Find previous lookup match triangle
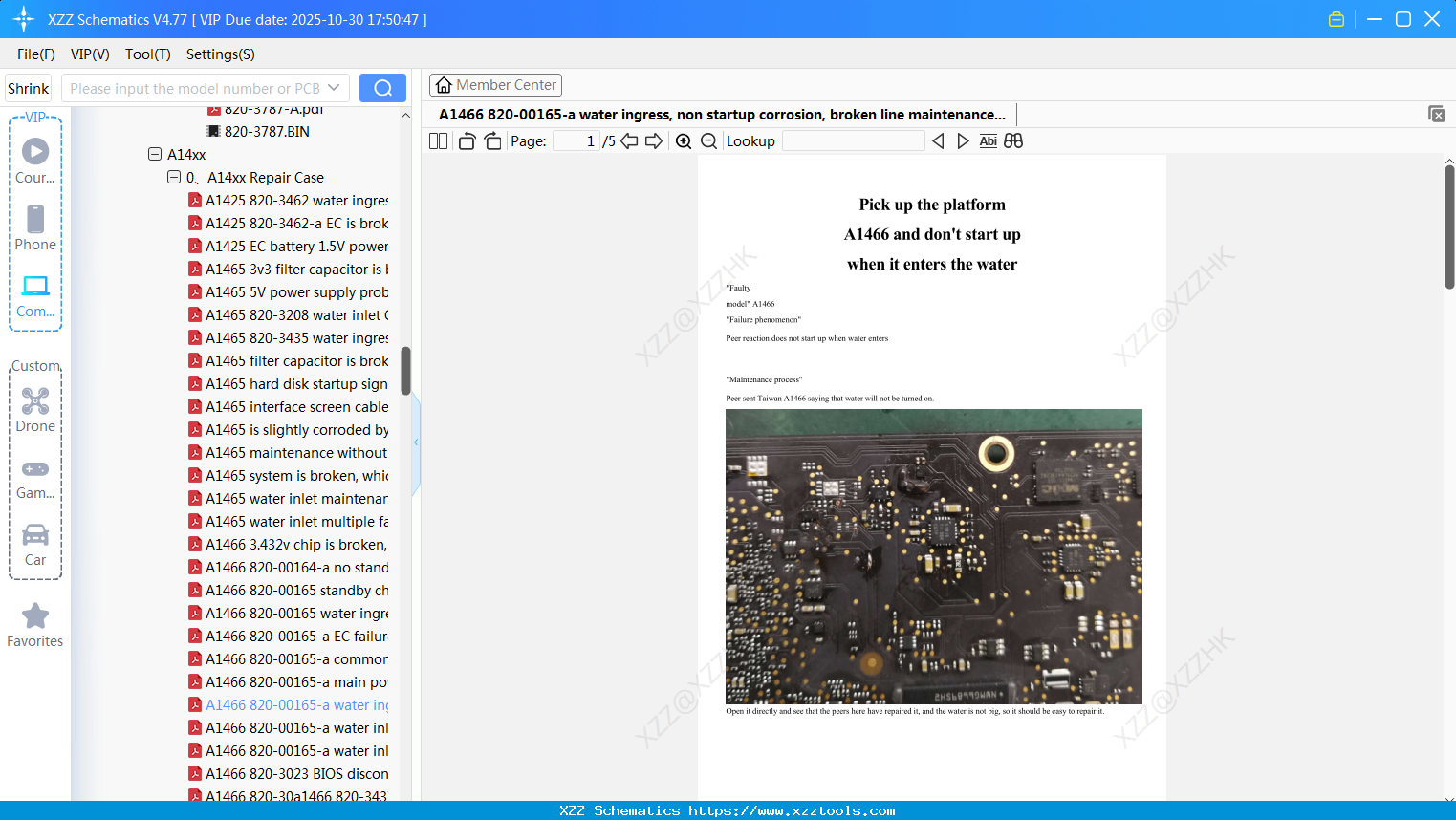The height and width of the screenshot is (820, 1456). [x=938, y=141]
